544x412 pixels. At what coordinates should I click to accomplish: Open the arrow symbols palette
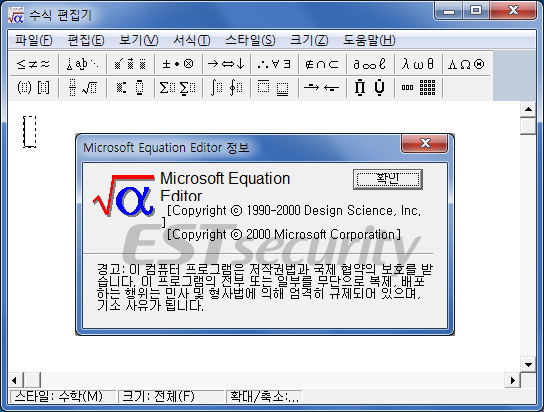(226, 64)
